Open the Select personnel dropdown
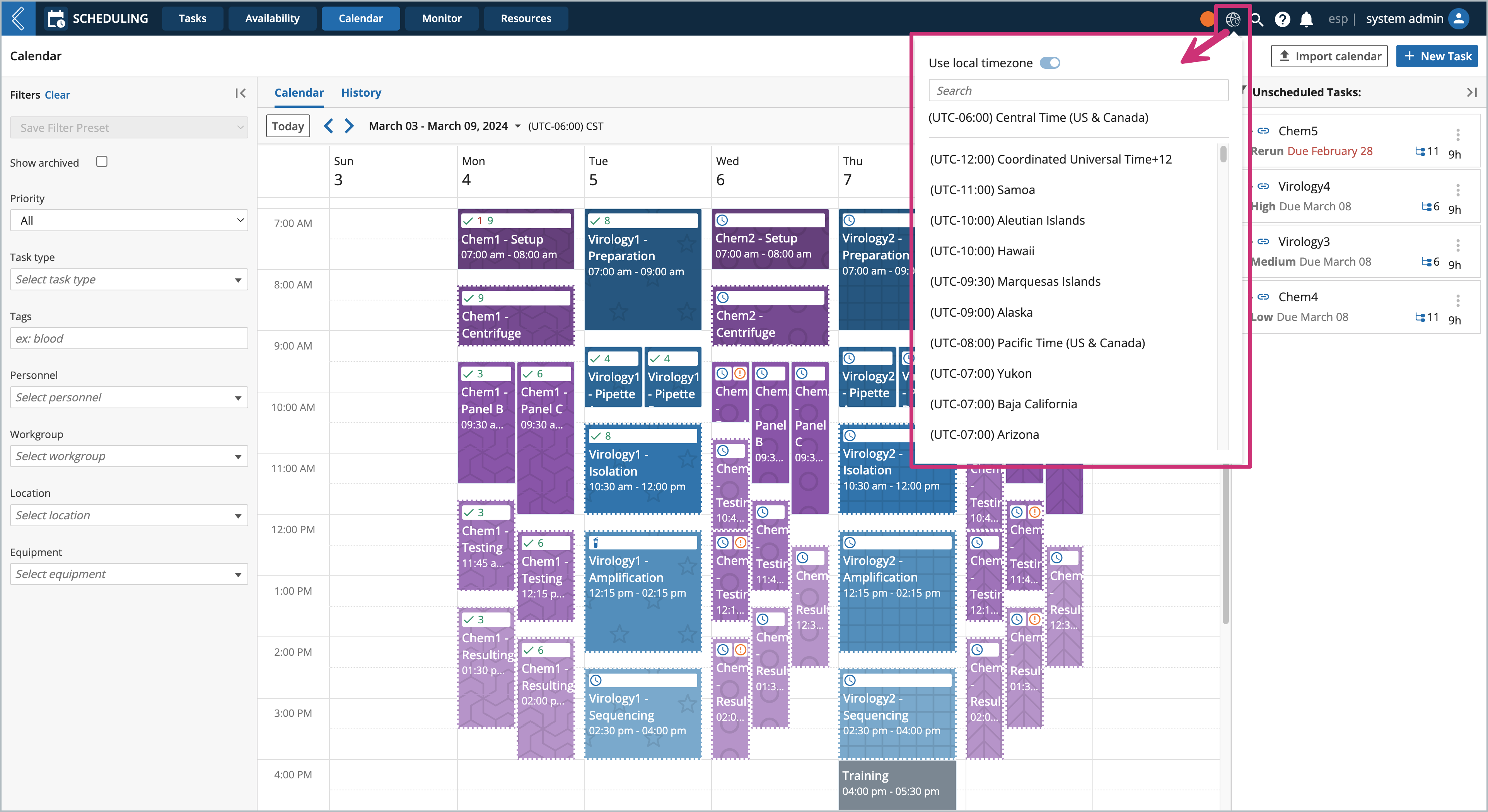 (x=129, y=397)
